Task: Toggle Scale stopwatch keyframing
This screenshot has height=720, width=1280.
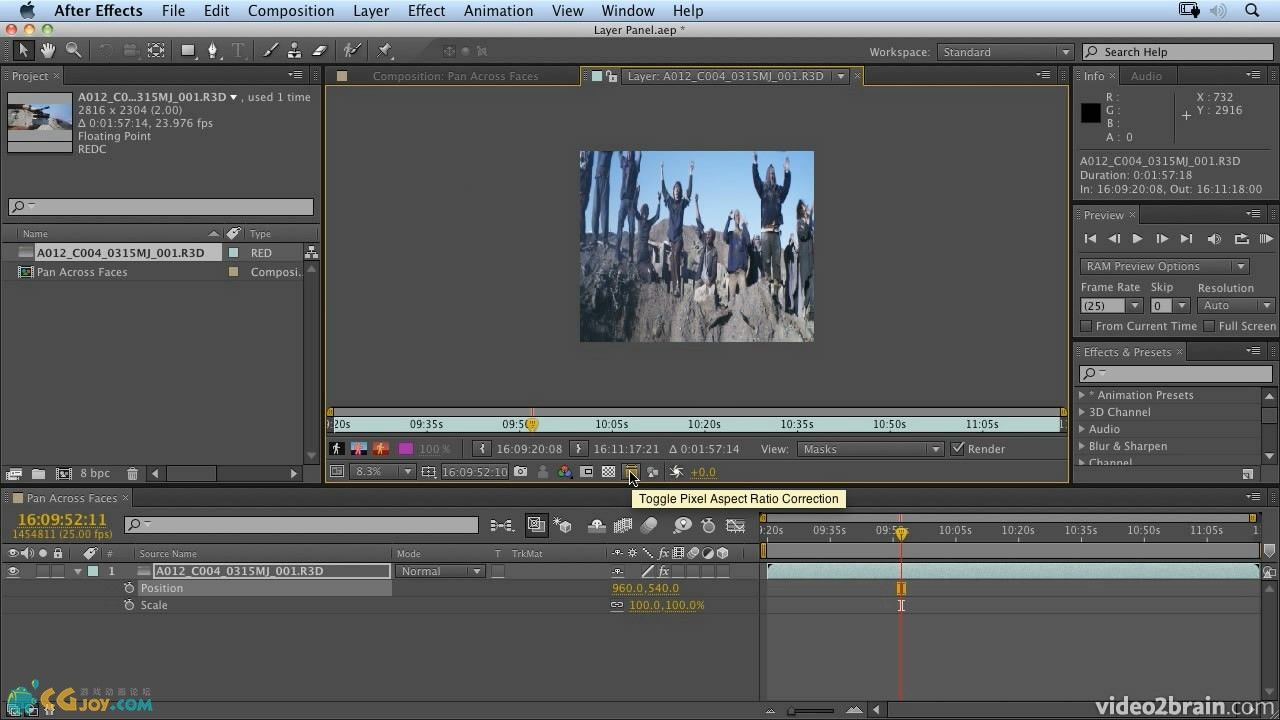Action: pos(129,605)
